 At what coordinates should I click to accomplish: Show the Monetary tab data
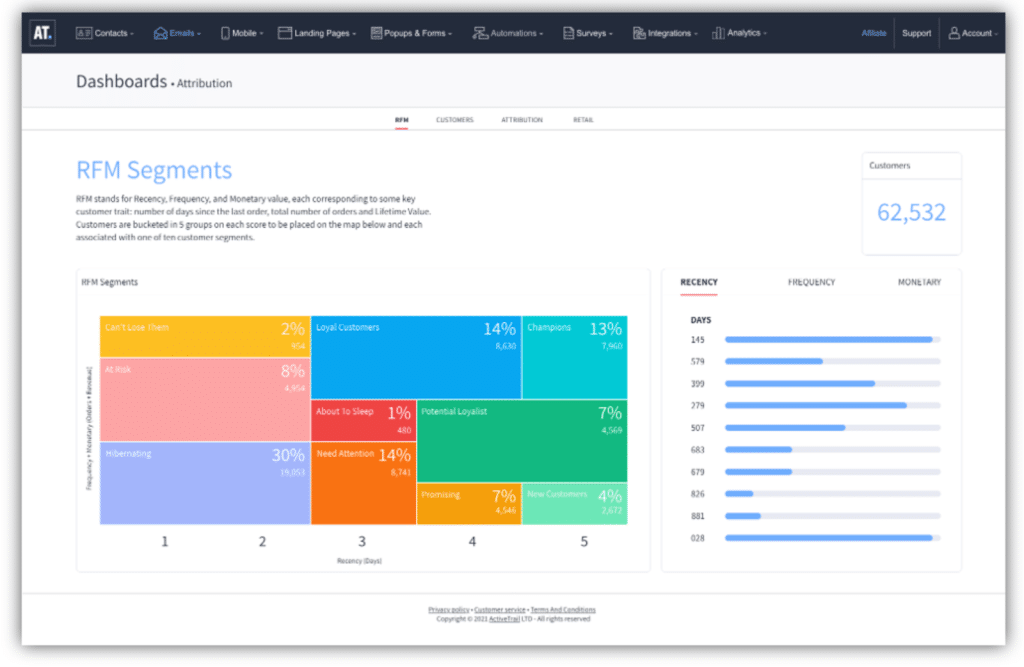coord(918,283)
